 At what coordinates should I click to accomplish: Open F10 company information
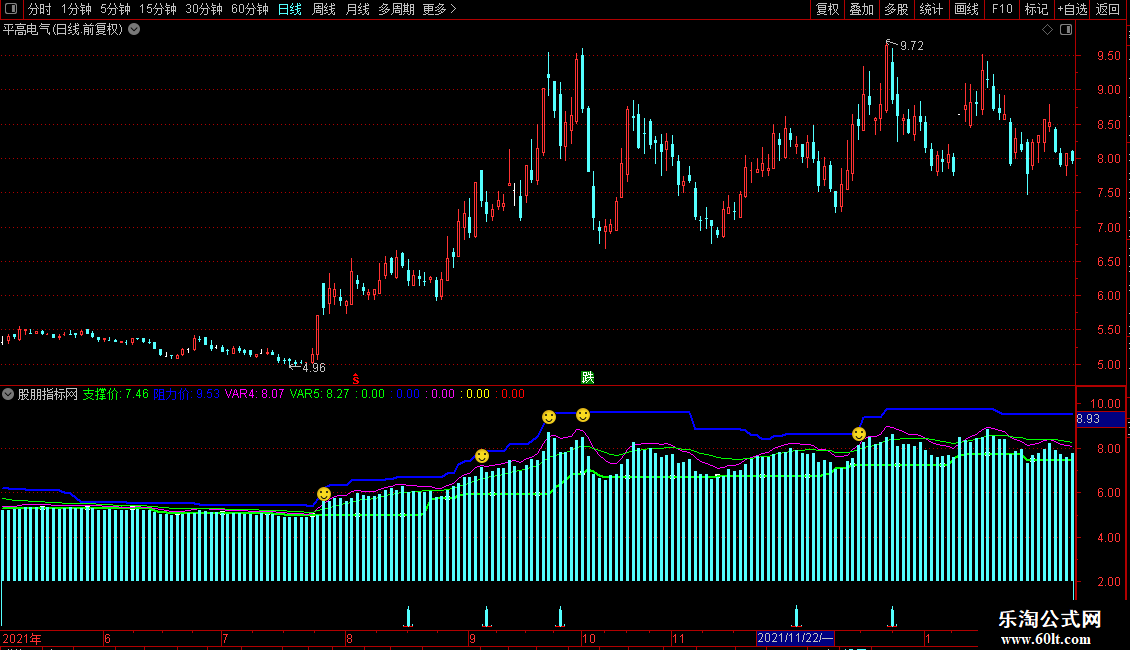pyautogui.click(x=1002, y=9)
